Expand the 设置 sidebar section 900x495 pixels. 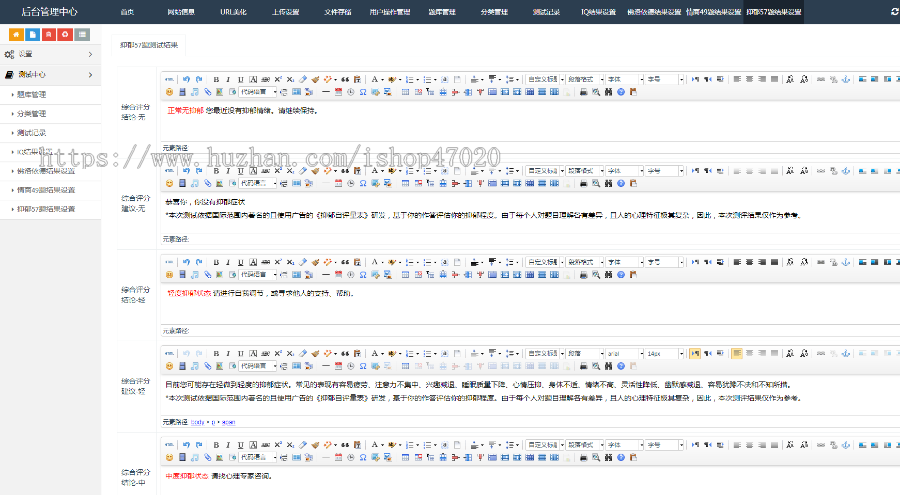tap(51, 54)
